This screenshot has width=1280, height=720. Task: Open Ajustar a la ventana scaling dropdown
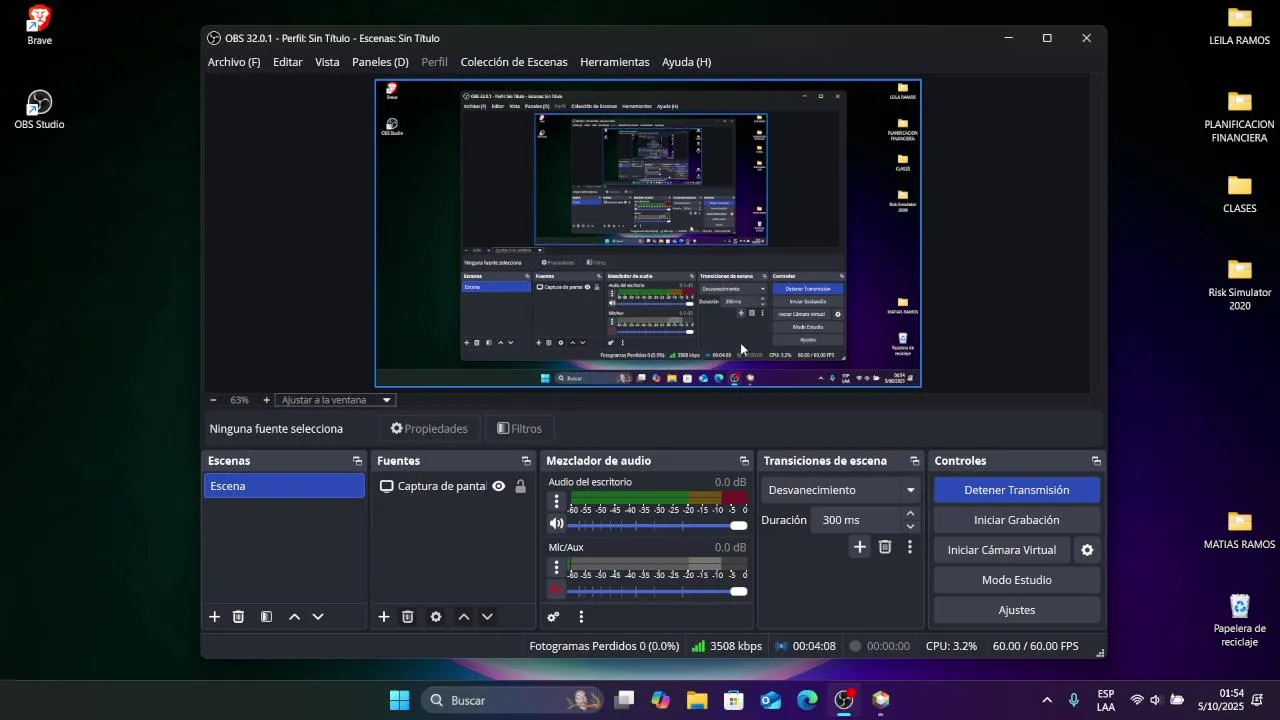tap(336, 400)
